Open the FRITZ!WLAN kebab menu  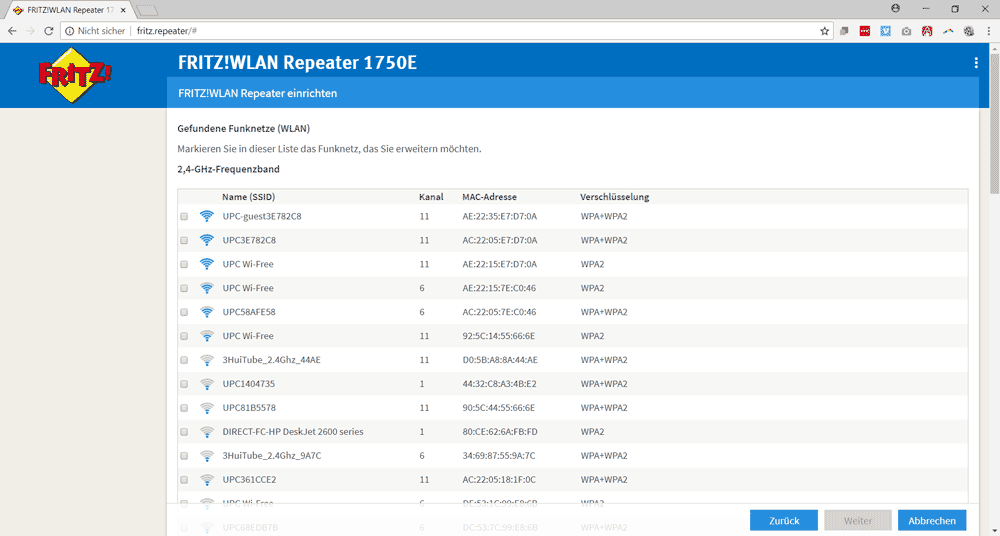[976, 63]
